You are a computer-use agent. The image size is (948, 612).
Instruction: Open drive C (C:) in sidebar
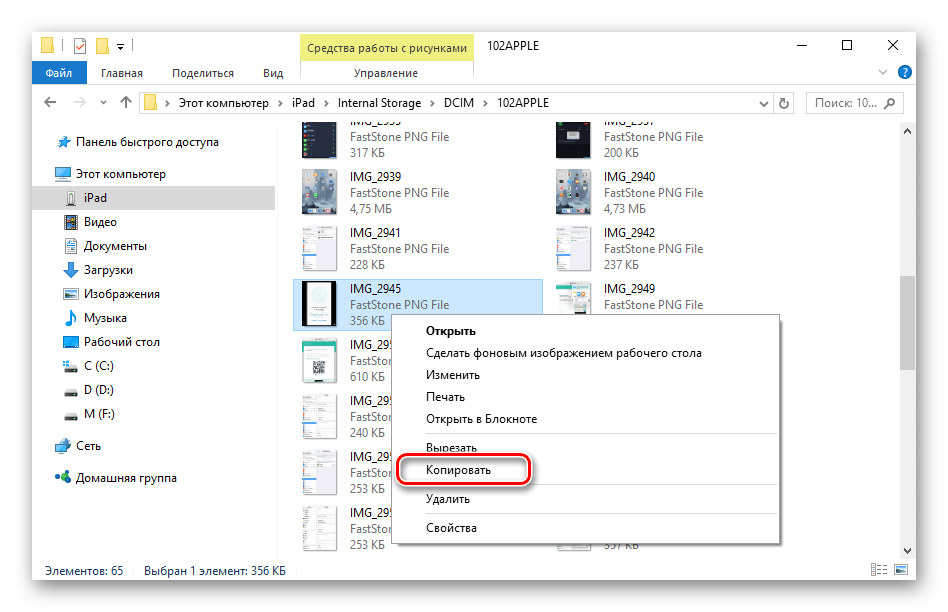pos(98,366)
